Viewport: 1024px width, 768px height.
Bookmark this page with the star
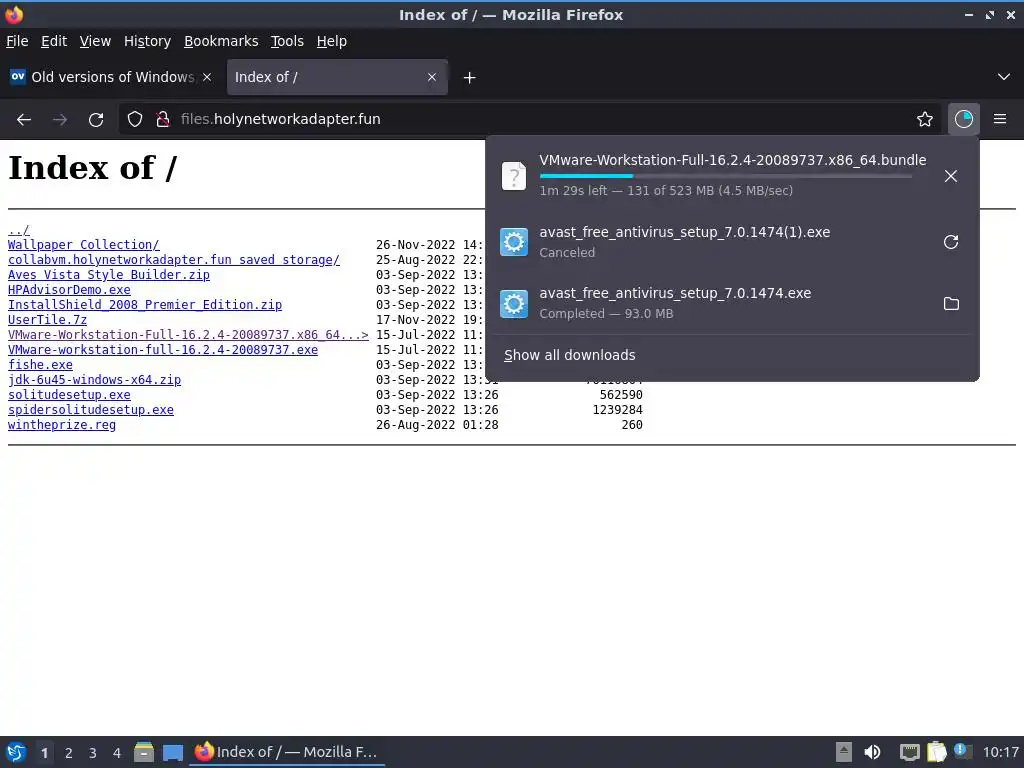[x=925, y=120]
